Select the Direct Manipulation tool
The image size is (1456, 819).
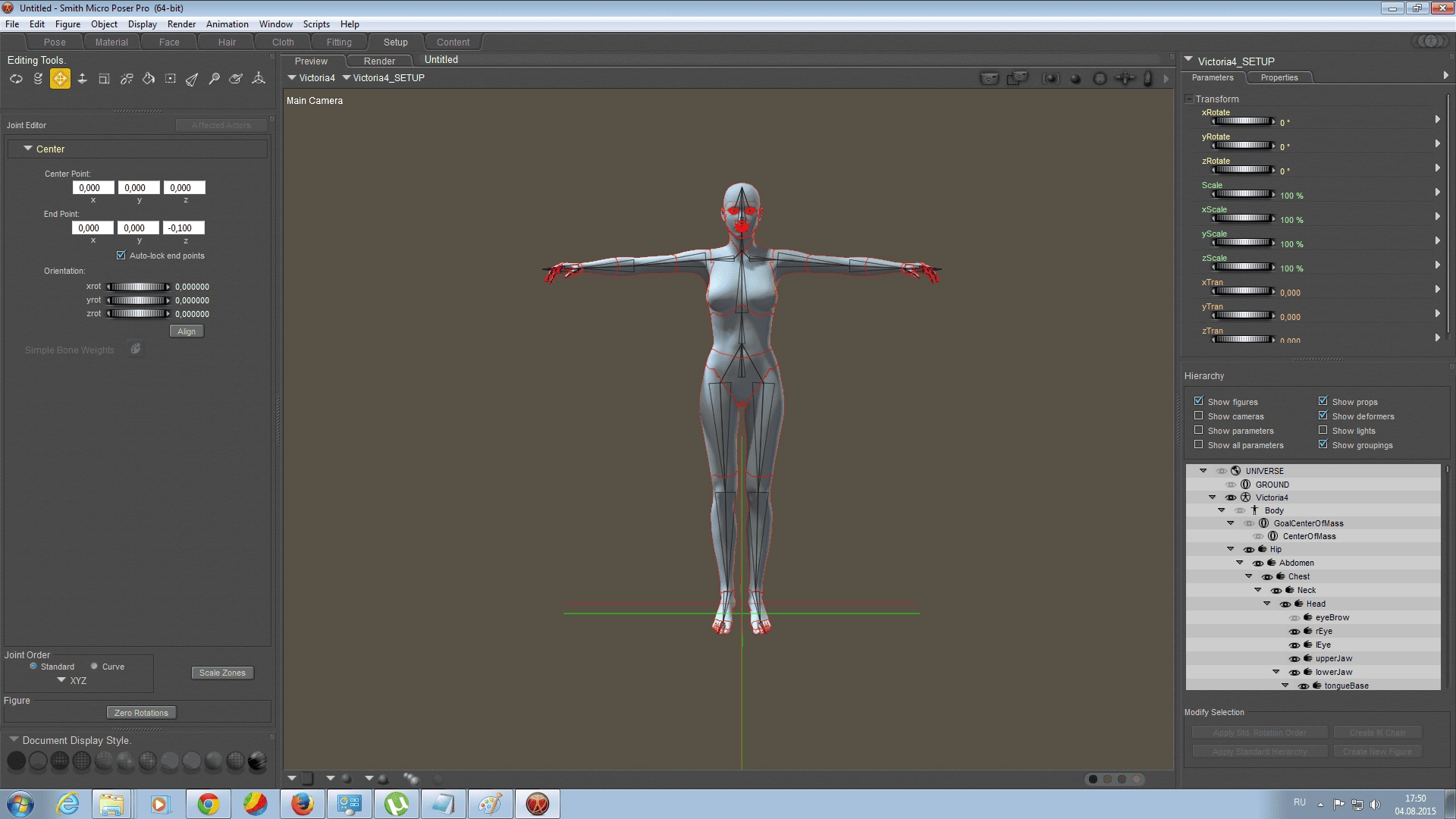tap(259, 79)
